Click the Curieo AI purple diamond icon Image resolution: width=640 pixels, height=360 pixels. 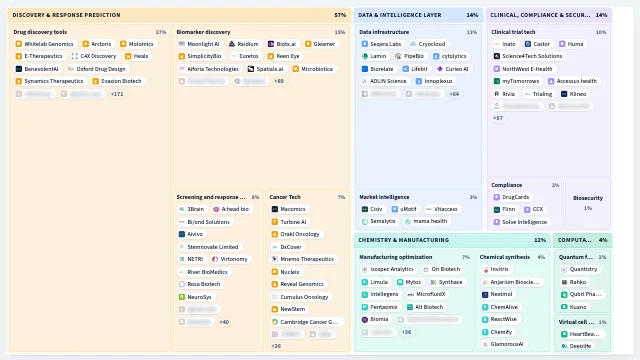point(440,69)
